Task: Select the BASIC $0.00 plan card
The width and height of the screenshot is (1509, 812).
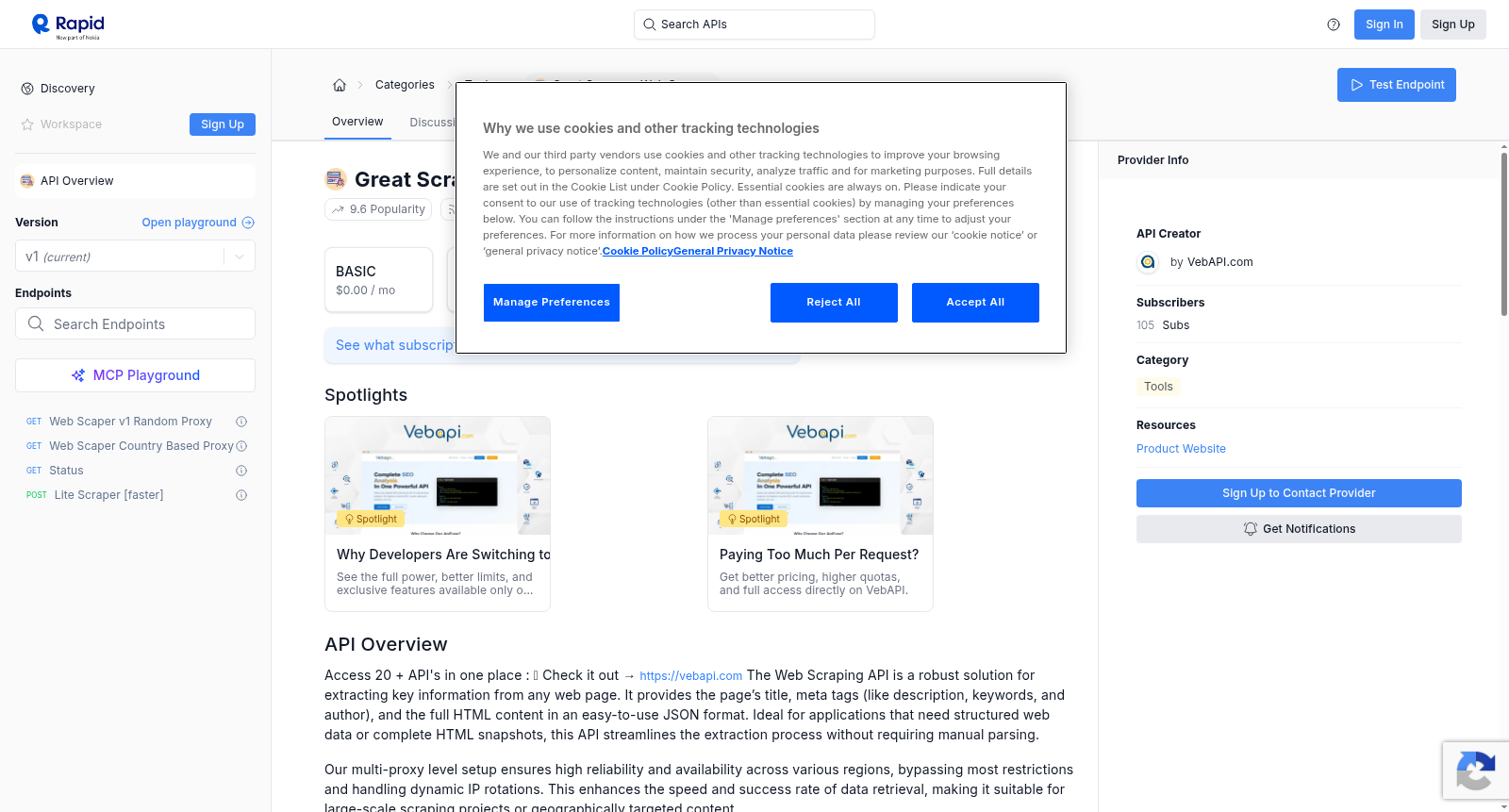Action: [x=378, y=280]
